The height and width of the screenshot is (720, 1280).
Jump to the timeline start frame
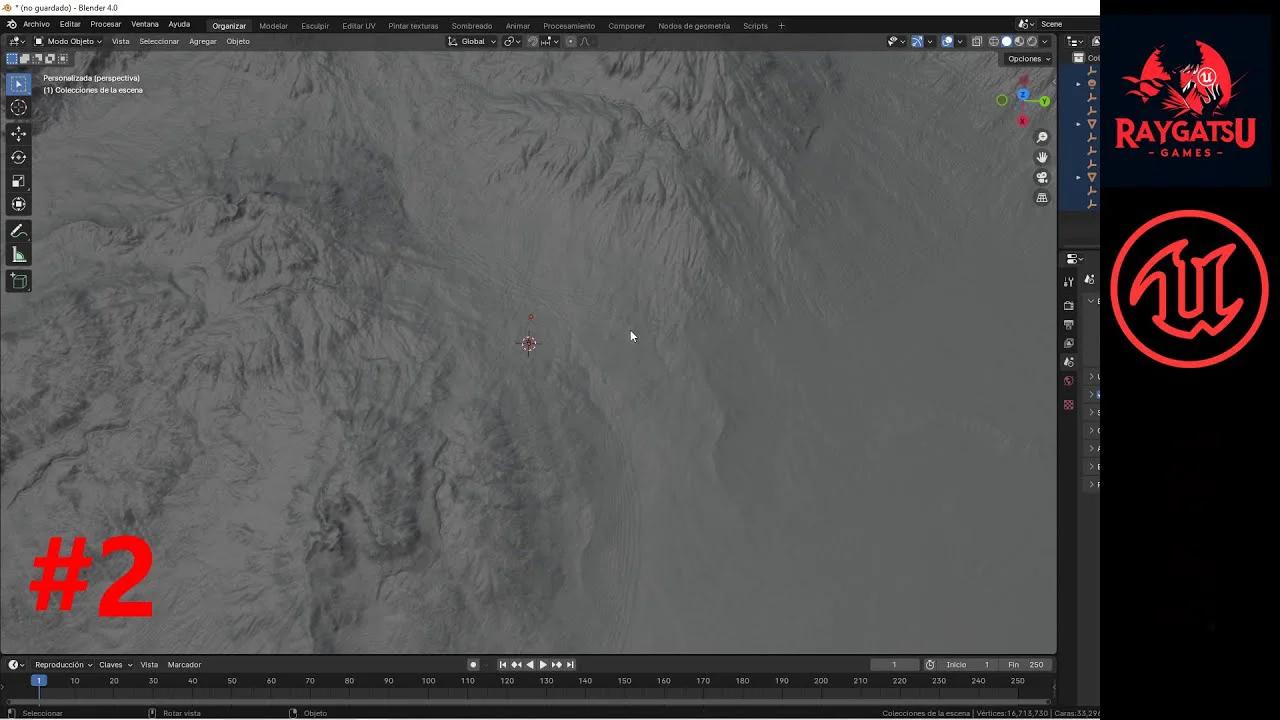pos(503,665)
